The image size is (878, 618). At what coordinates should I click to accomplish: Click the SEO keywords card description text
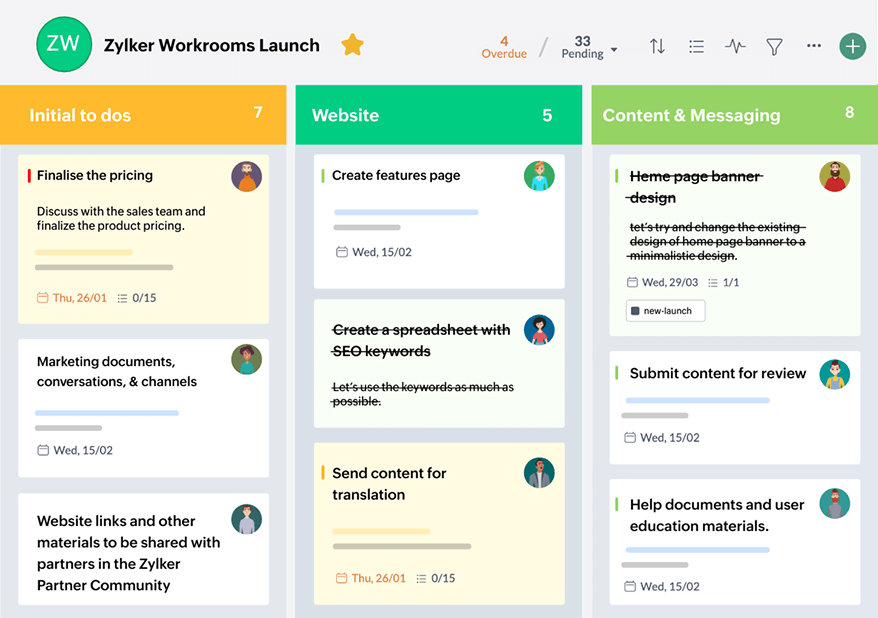pos(423,394)
